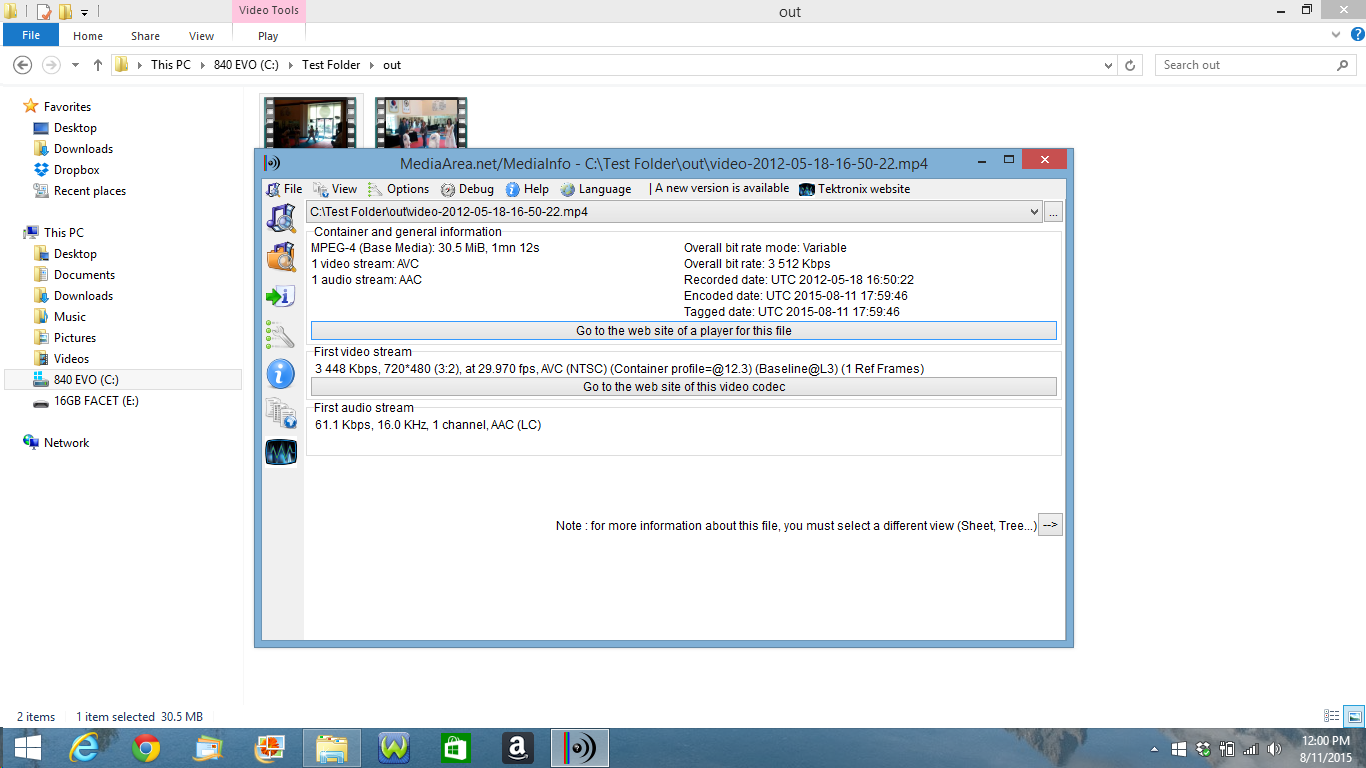Open the dropdown arrow after 'Test Folder' breadcrumb
Viewport: 1366px width, 768px height.
point(372,65)
